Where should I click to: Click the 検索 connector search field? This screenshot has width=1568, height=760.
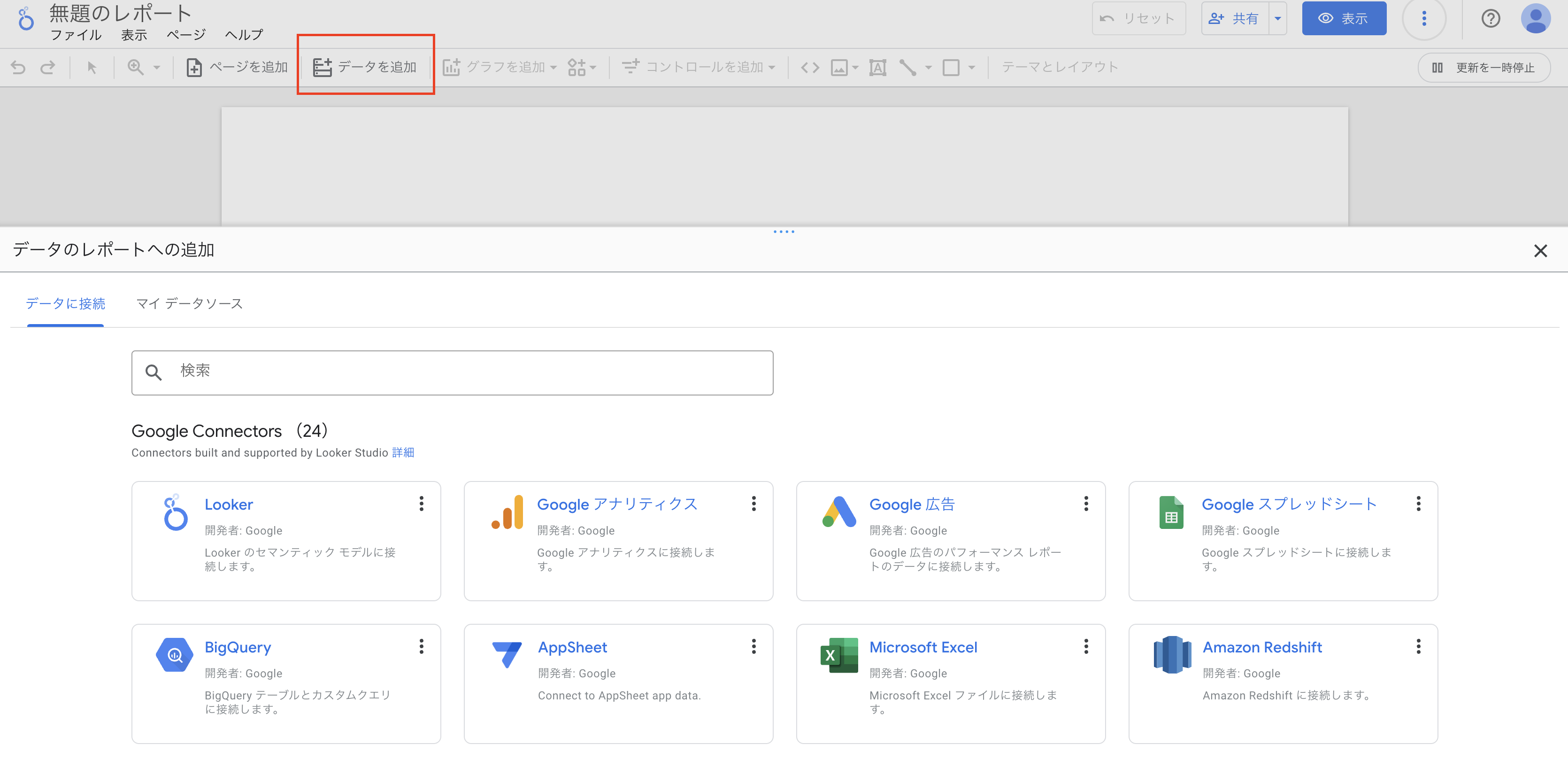click(x=452, y=372)
